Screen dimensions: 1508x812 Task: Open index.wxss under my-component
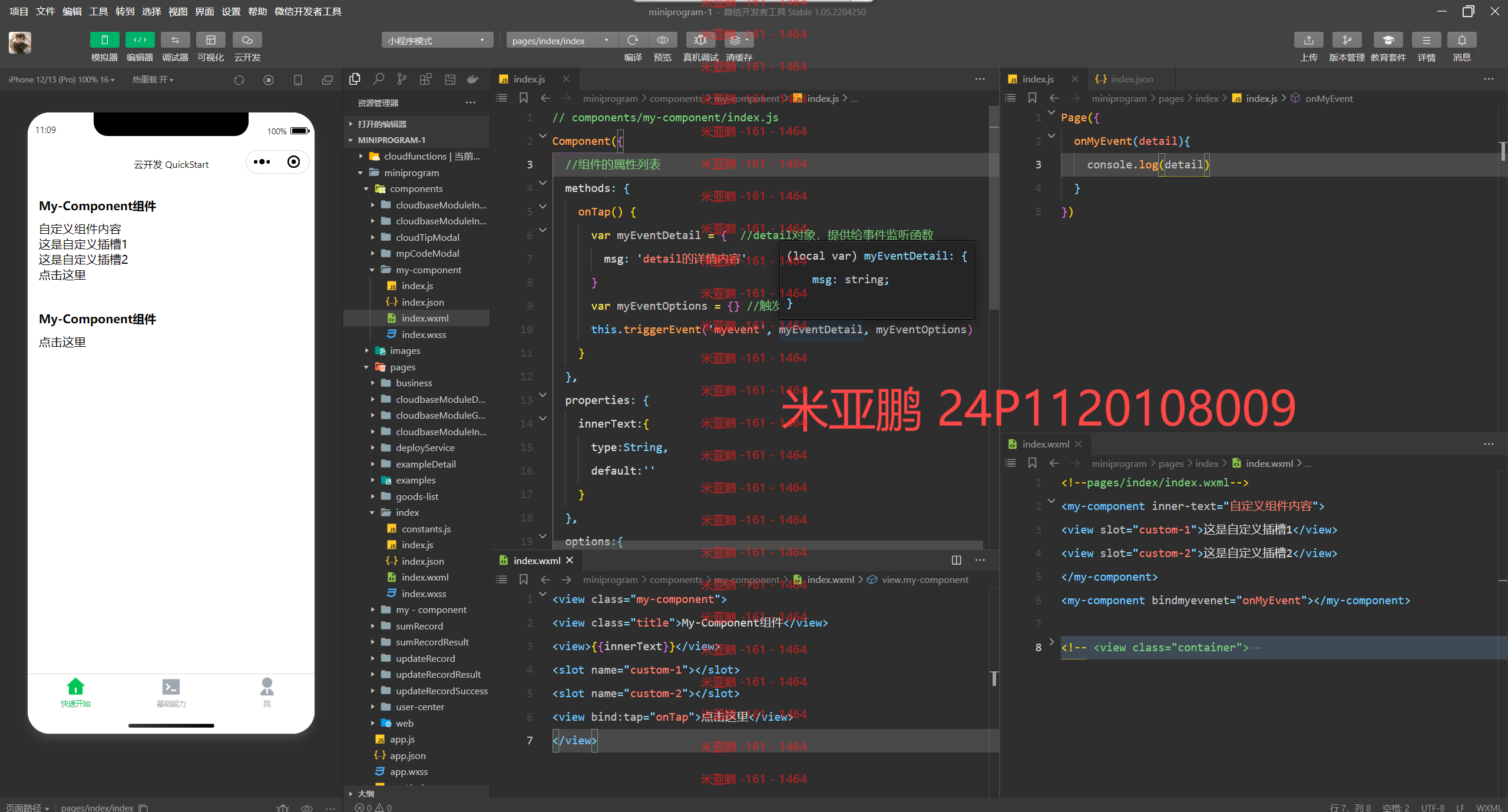424,334
